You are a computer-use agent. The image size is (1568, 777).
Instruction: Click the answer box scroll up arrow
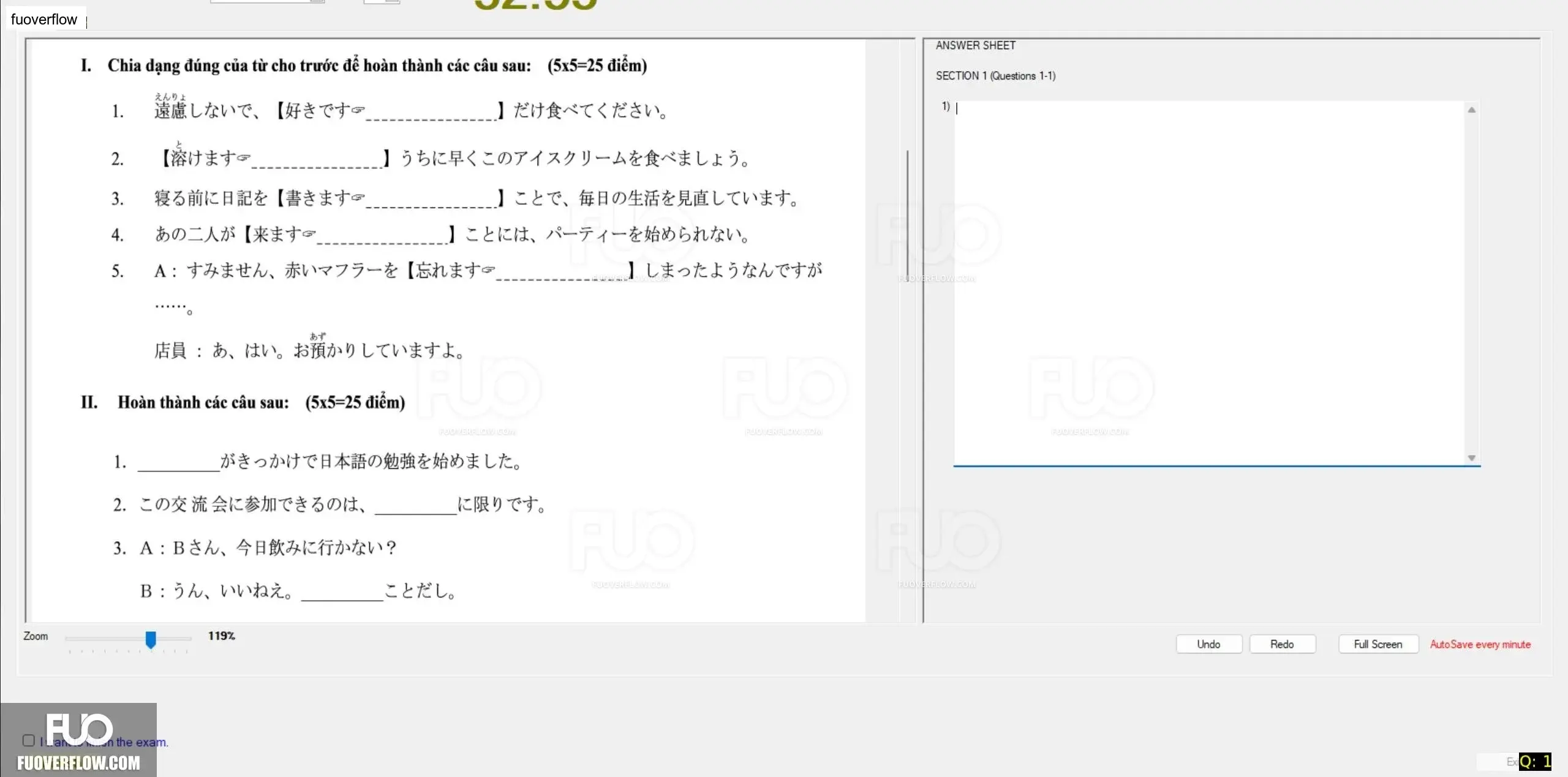1471,110
